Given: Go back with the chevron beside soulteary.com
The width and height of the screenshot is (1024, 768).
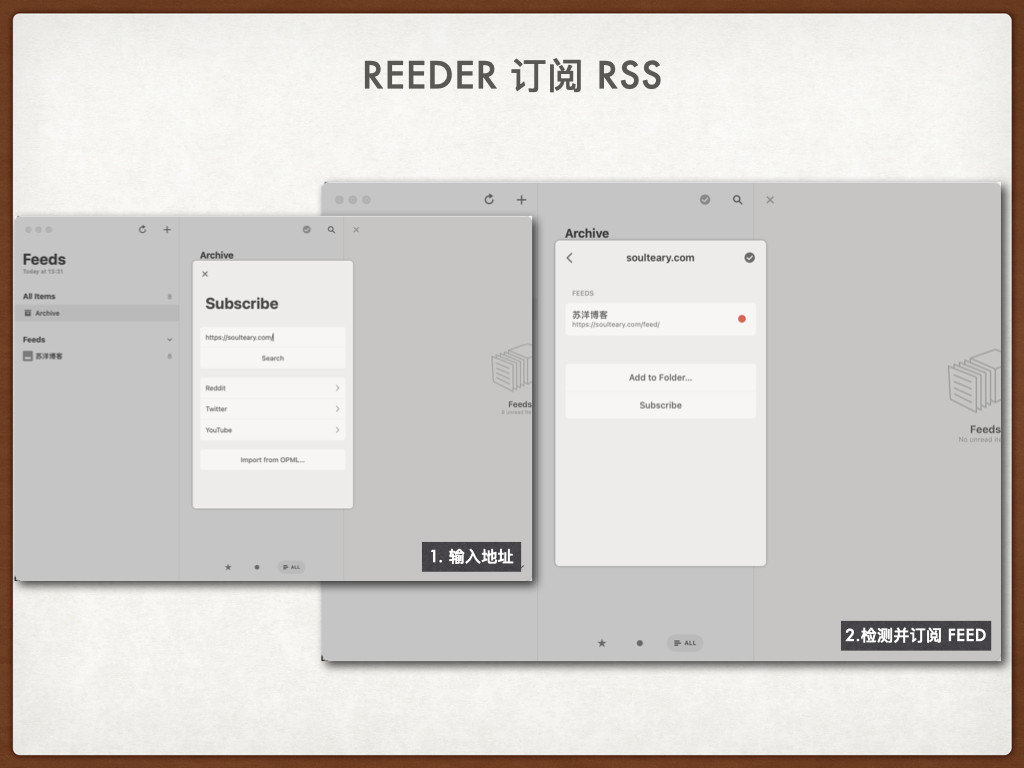Looking at the screenshot, I should click(571, 257).
